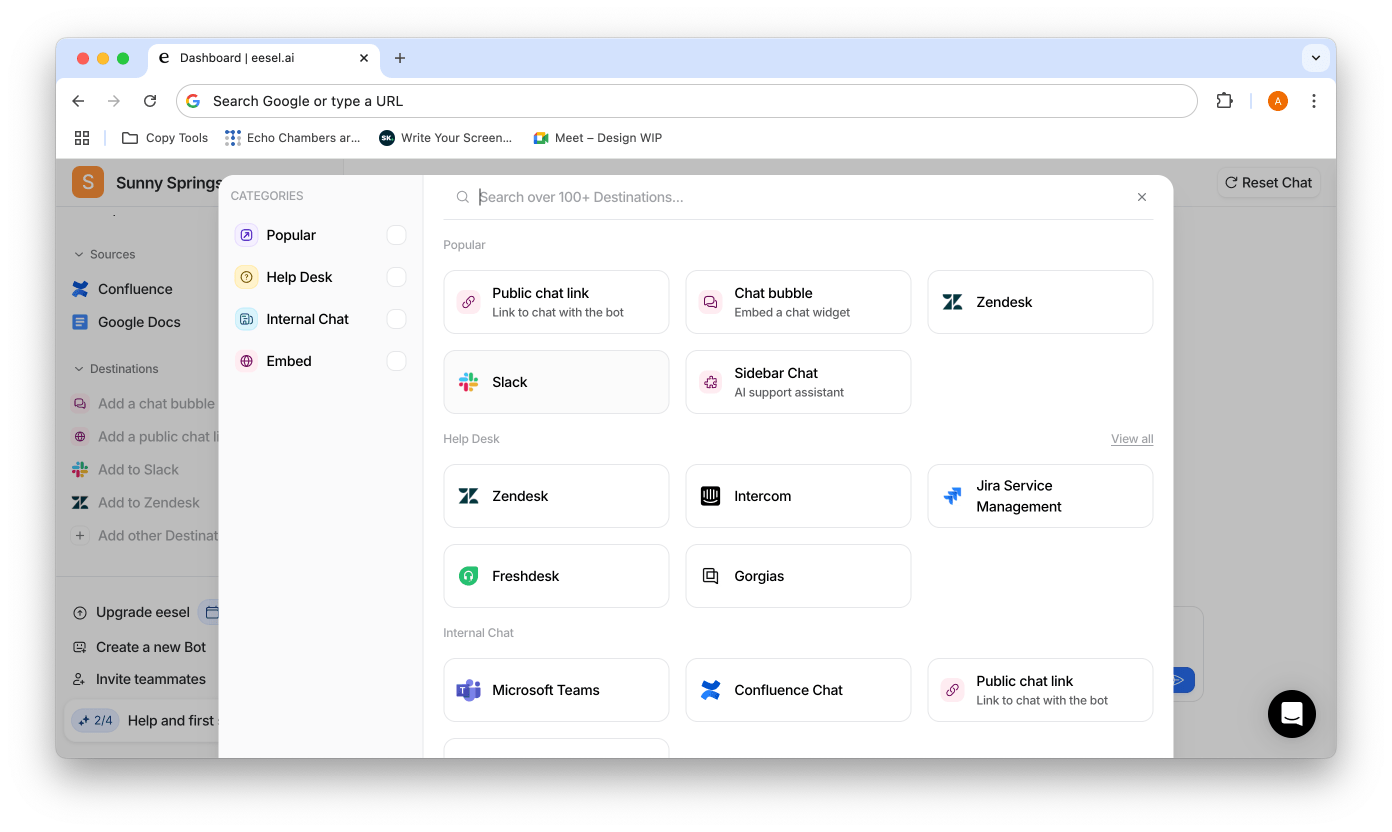The height and width of the screenshot is (832, 1392).
Task: Close the destinations dialog with the X
Action: tap(1142, 197)
